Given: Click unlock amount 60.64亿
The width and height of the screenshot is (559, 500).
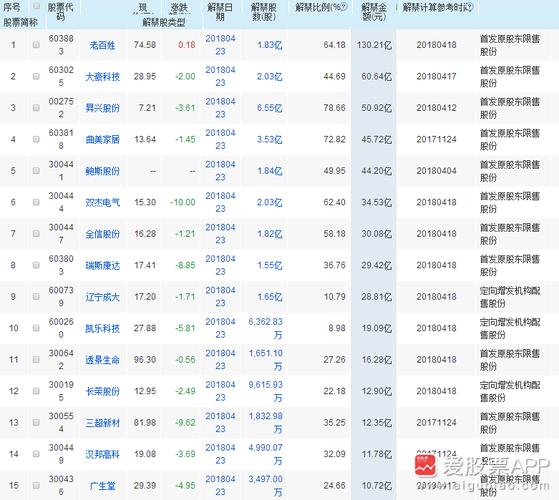Looking at the screenshot, I should (376, 76).
